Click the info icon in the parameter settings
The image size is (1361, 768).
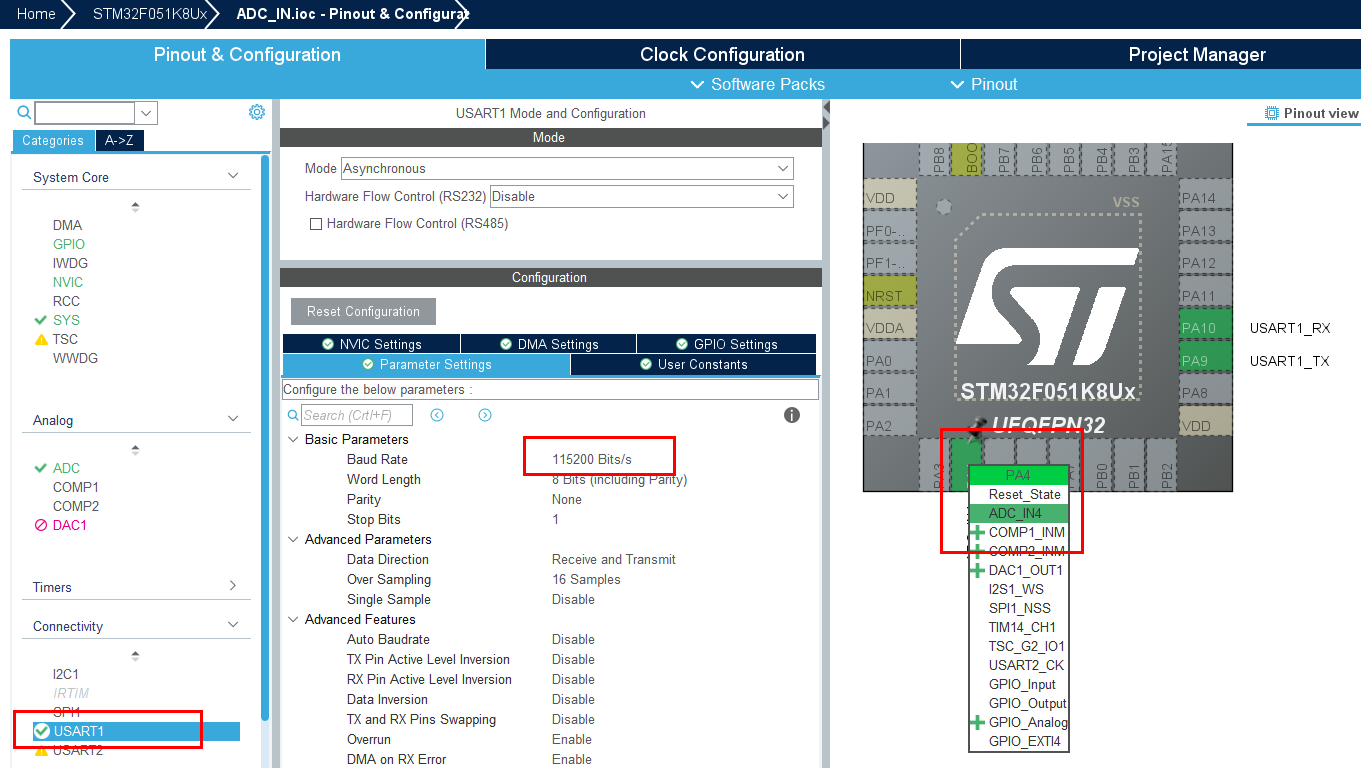click(x=792, y=415)
